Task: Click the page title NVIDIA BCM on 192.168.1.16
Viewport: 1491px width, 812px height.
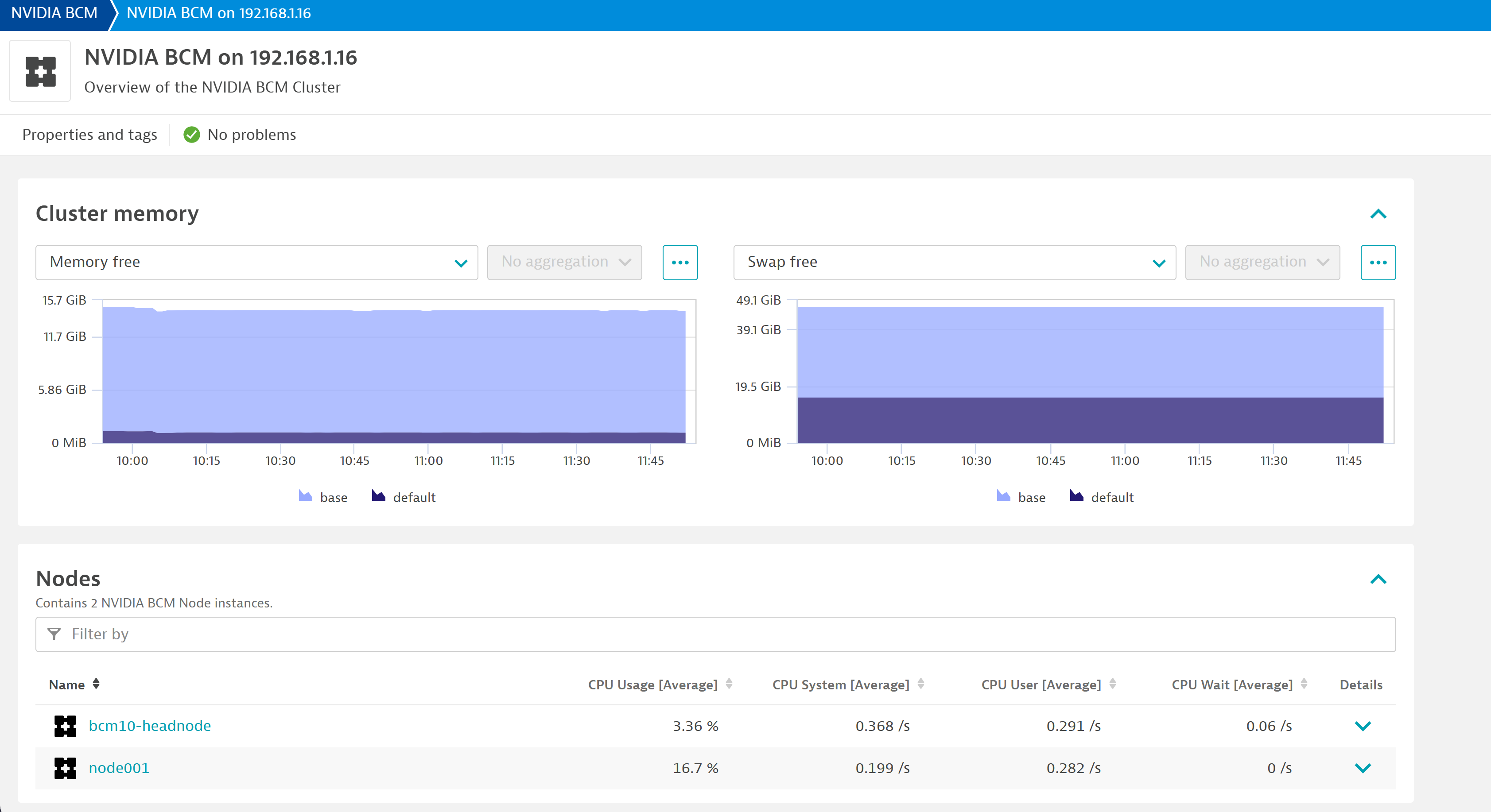Action: (x=221, y=57)
